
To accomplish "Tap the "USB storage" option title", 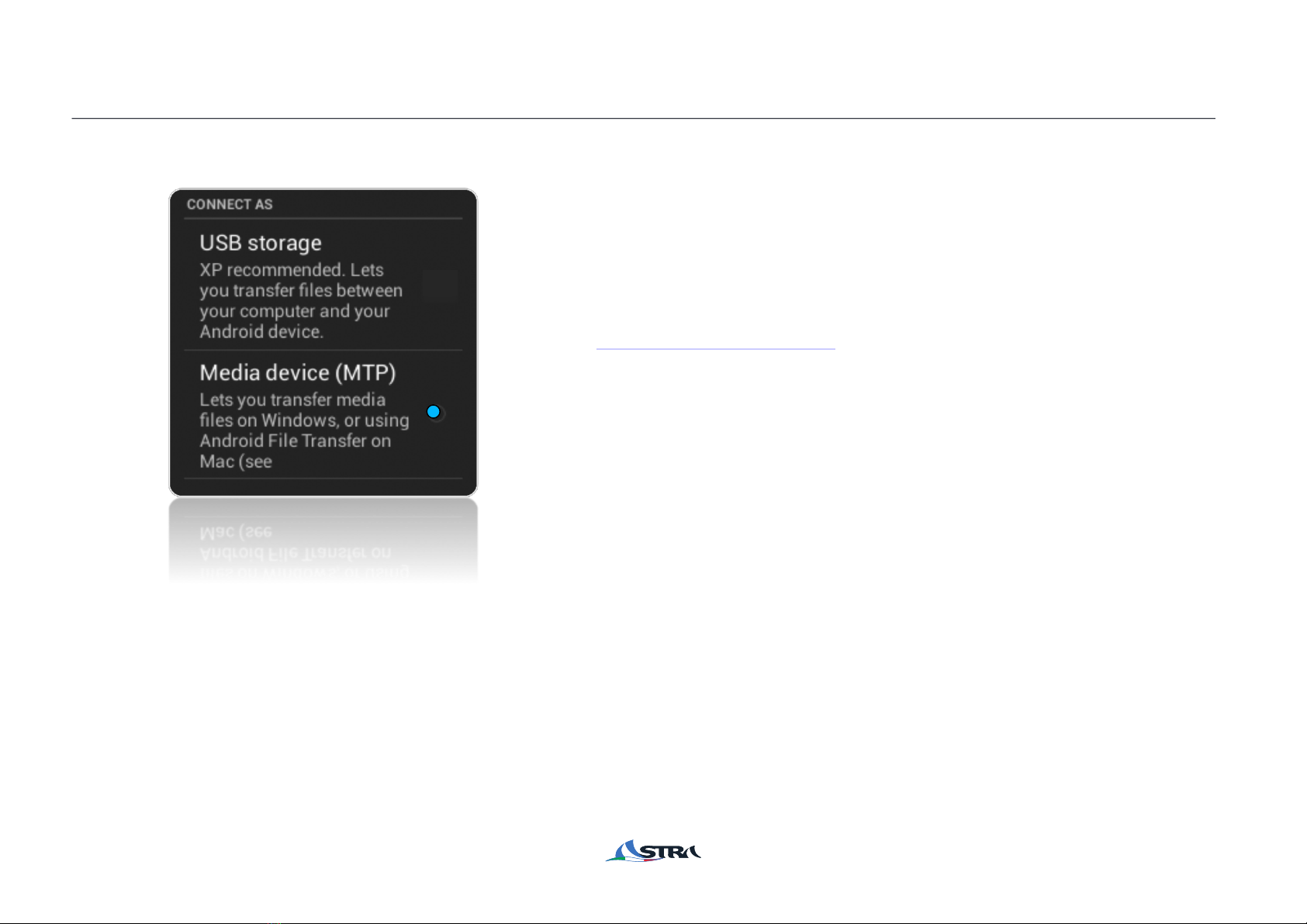I will coord(261,243).
